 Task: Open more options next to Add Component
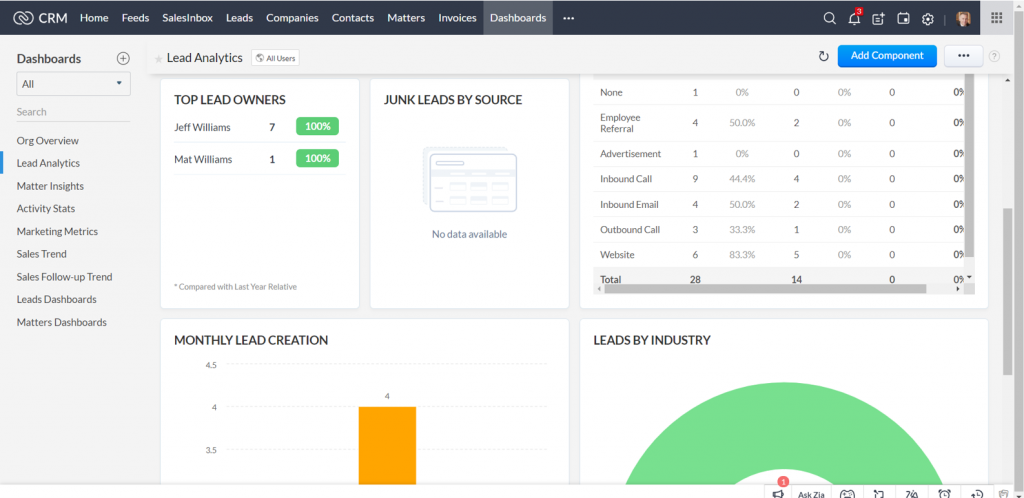[x=963, y=56]
